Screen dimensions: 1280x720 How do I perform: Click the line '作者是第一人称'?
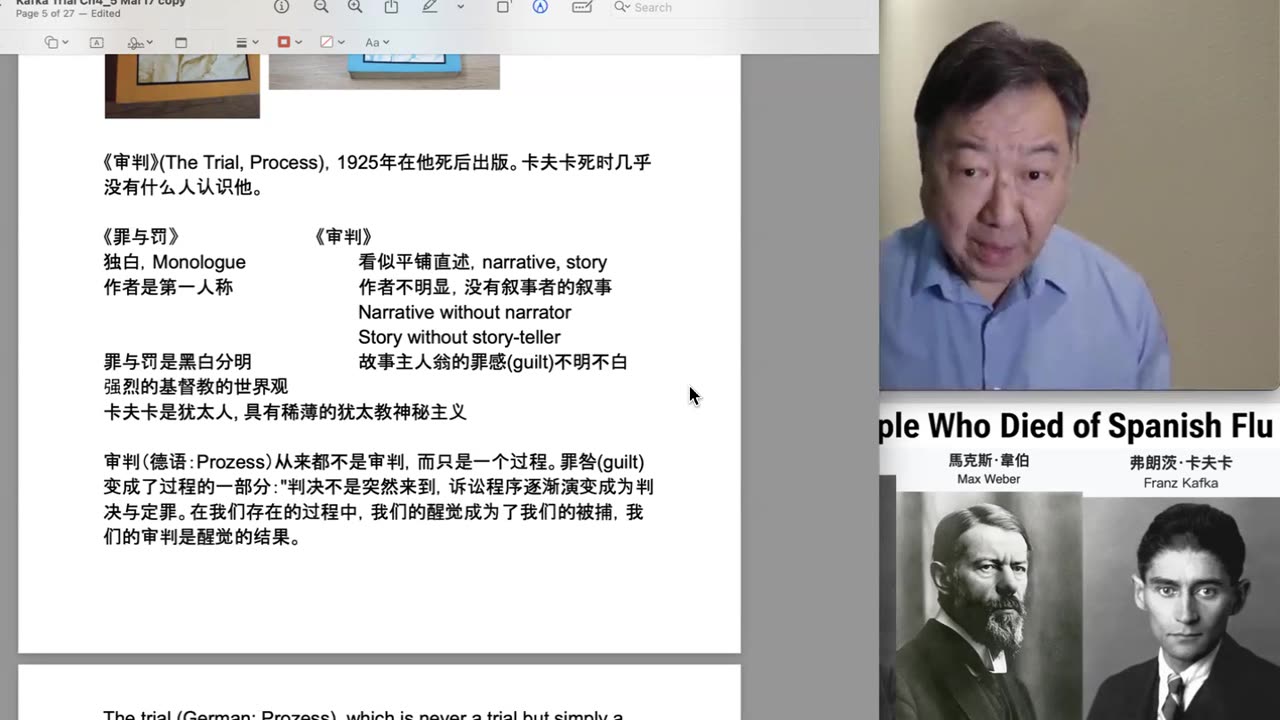(168, 287)
